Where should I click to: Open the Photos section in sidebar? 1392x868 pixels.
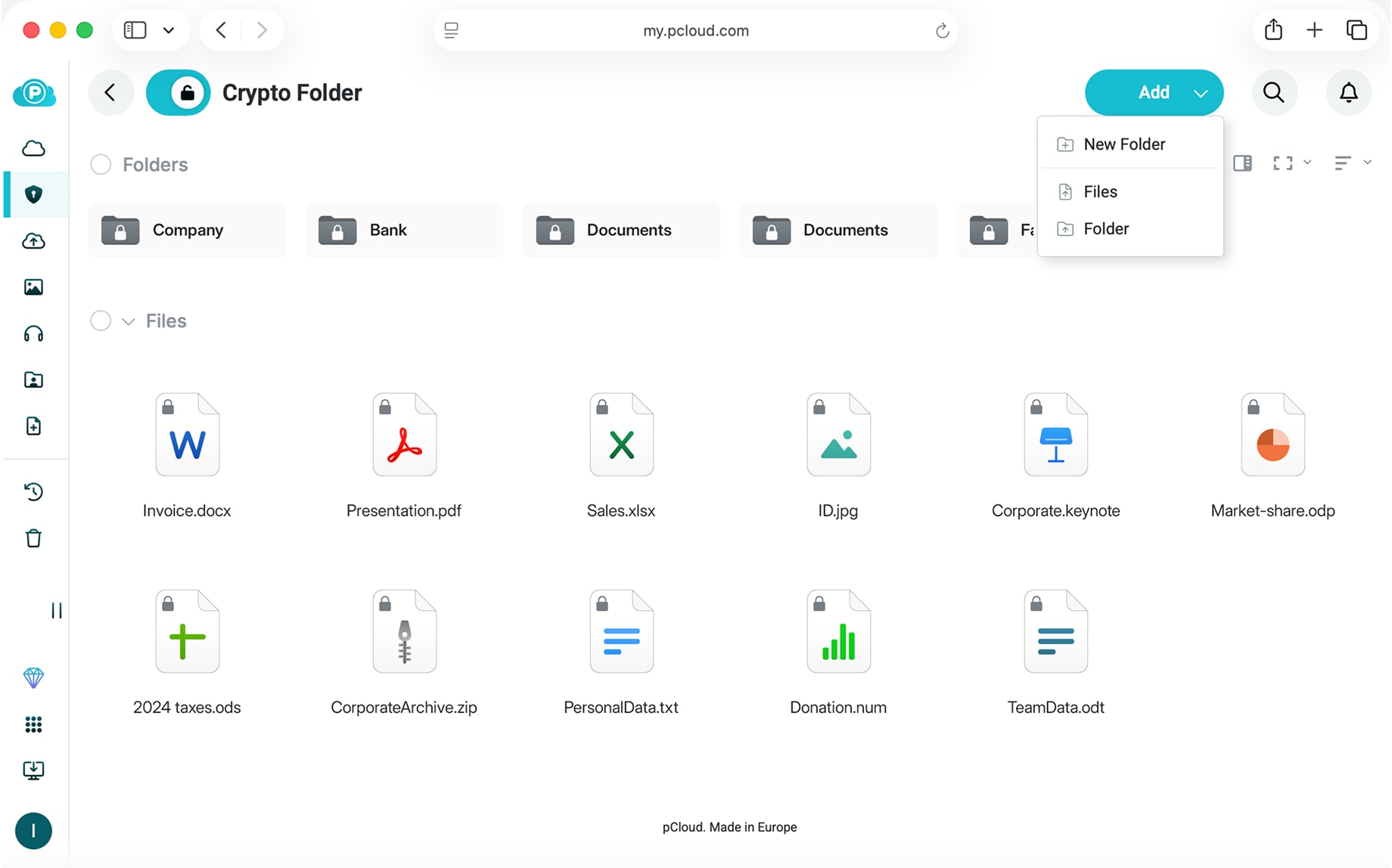click(33, 287)
